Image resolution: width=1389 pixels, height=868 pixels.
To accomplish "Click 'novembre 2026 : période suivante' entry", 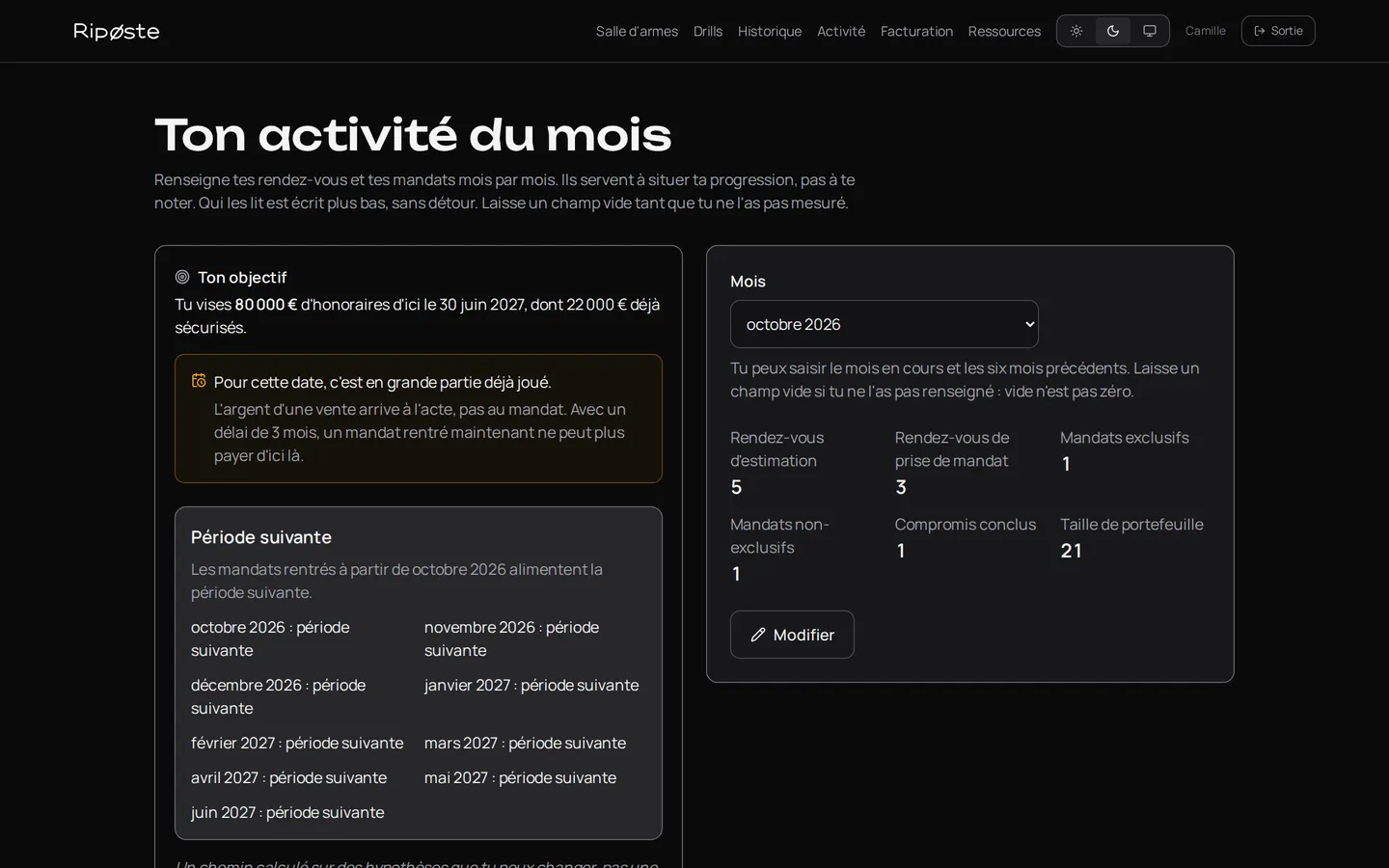I will coord(511,638).
